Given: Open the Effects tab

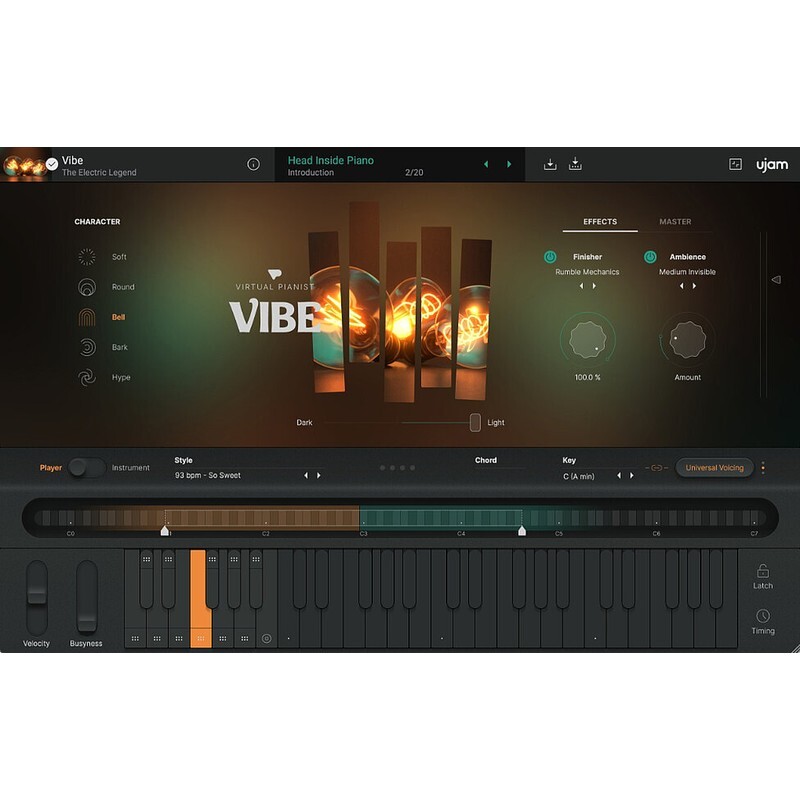Looking at the screenshot, I should 600,223.
